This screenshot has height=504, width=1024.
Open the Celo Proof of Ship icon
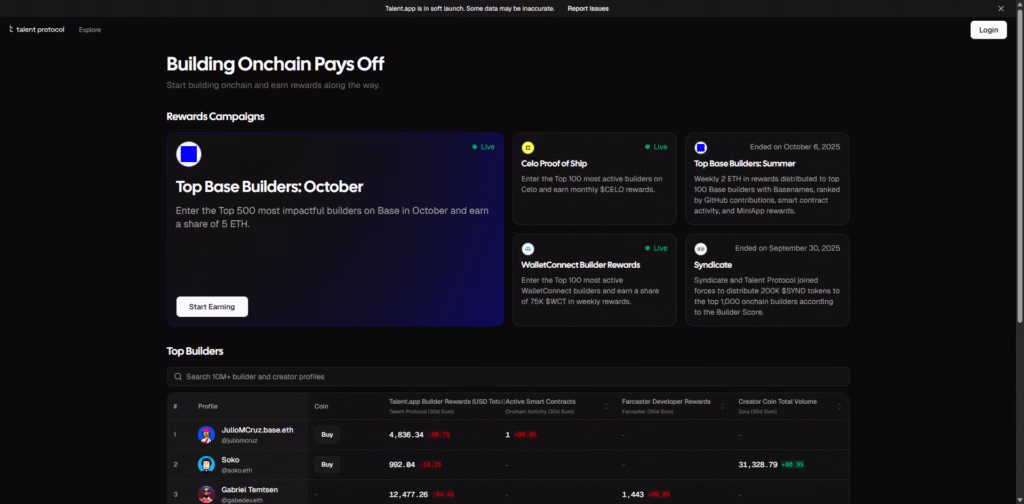528,147
